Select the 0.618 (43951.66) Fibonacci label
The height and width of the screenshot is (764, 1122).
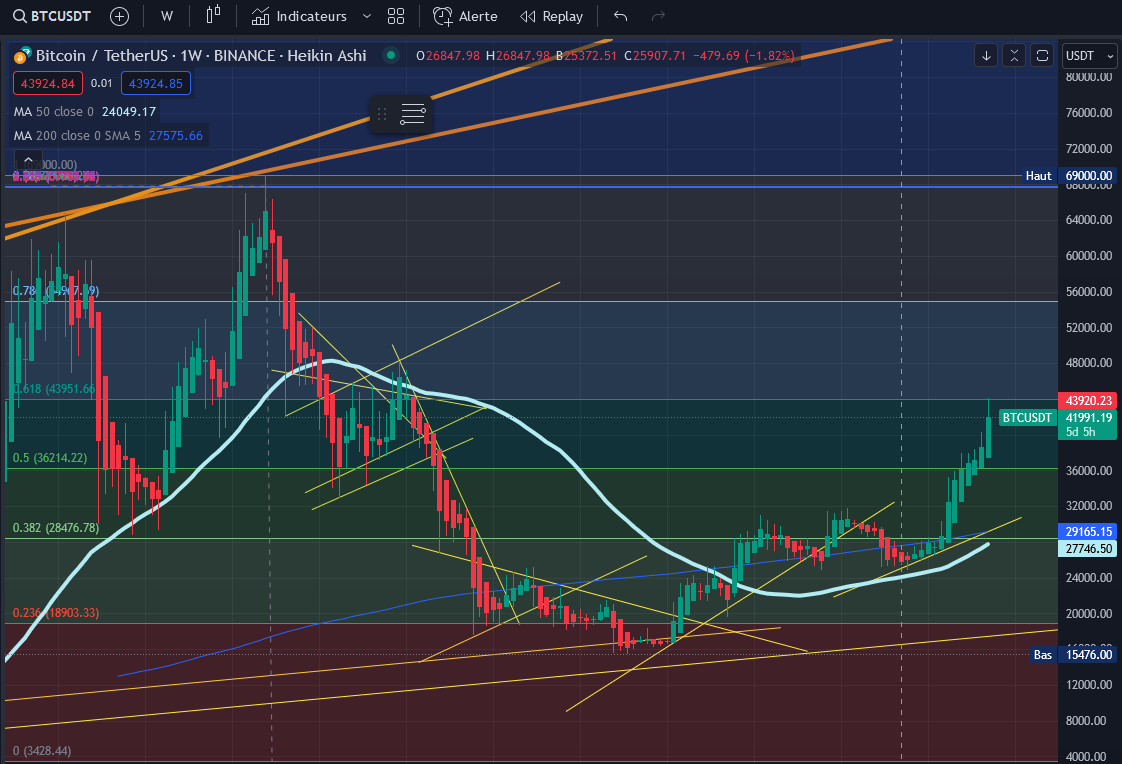tap(54, 388)
